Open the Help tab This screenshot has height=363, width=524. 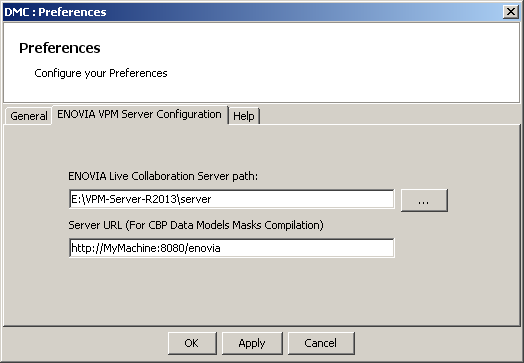point(244,116)
